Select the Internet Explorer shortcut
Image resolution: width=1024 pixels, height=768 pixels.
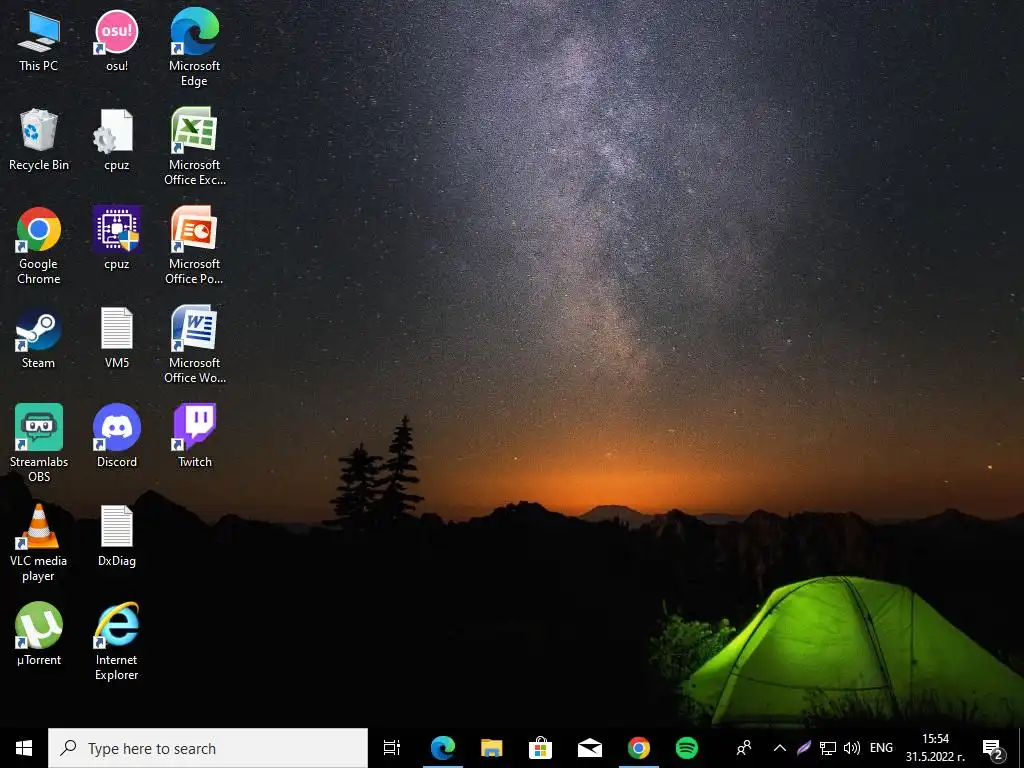(x=117, y=642)
